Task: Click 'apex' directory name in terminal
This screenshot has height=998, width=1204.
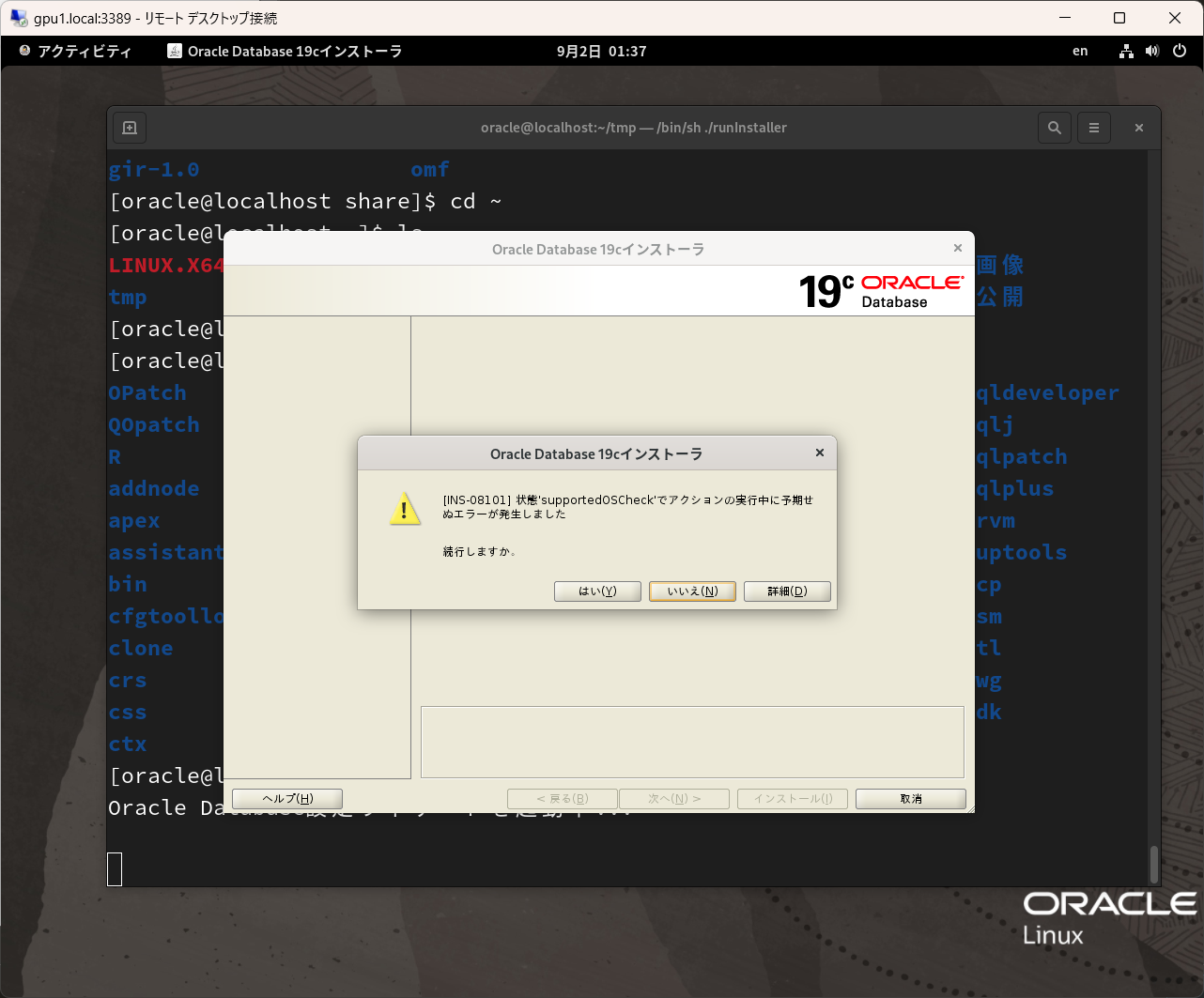Action: (x=134, y=521)
